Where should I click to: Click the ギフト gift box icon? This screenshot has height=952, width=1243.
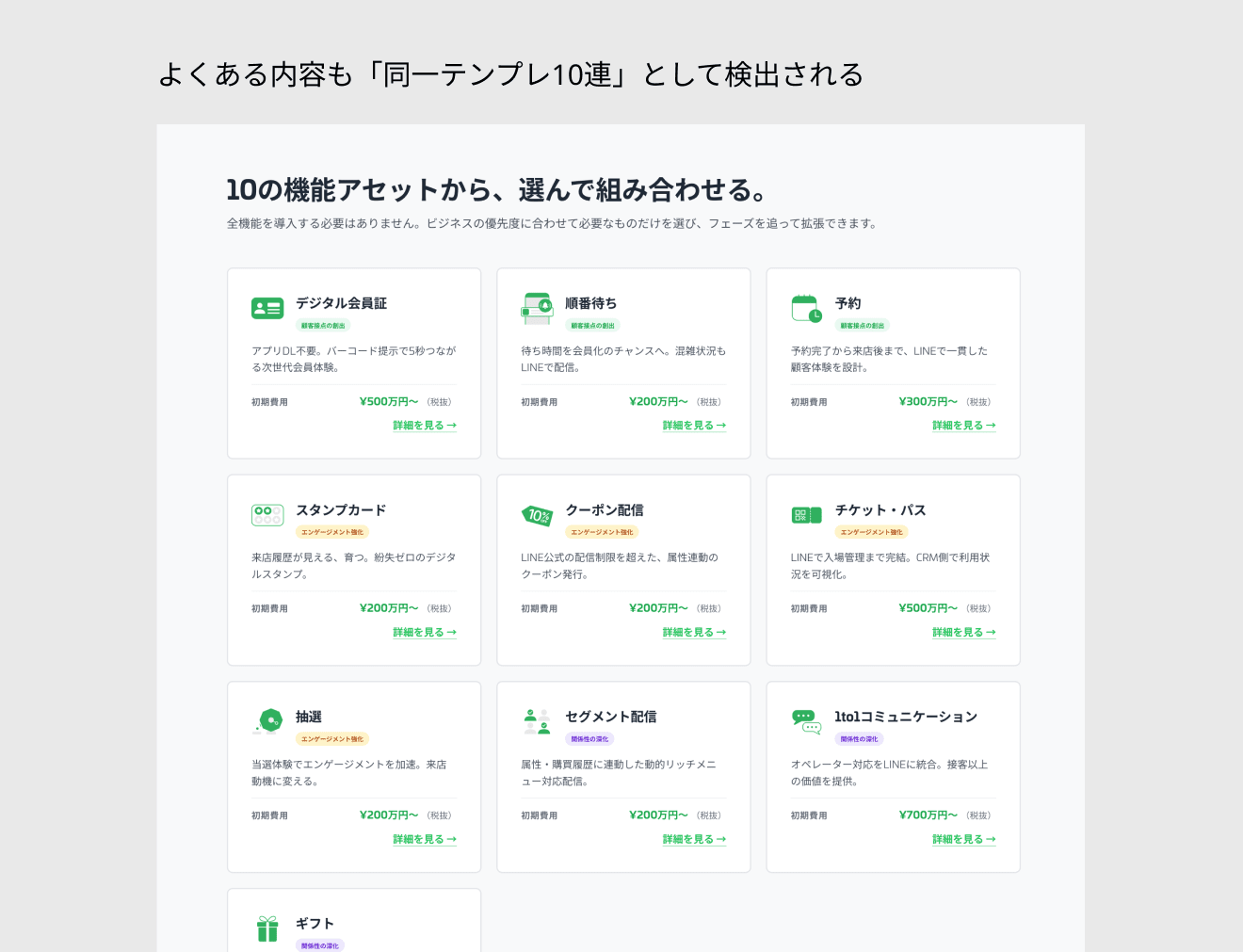click(267, 928)
